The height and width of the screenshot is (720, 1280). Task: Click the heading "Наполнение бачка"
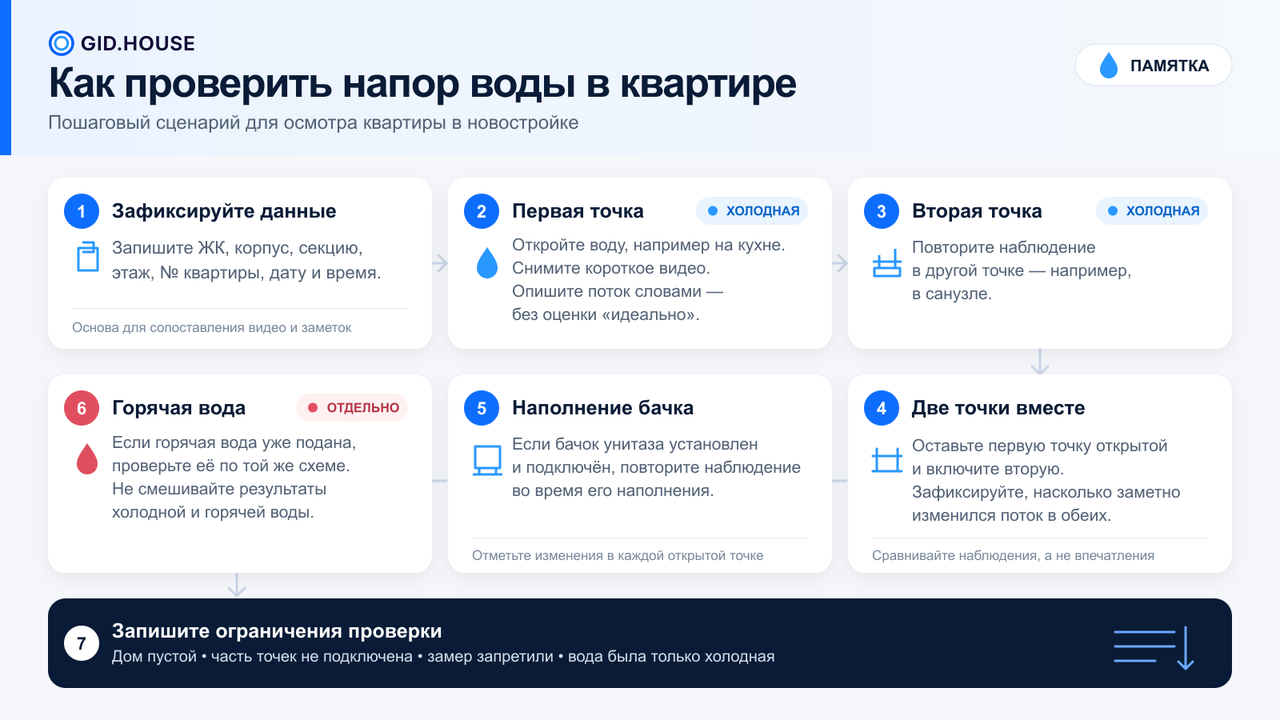(x=603, y=408)
